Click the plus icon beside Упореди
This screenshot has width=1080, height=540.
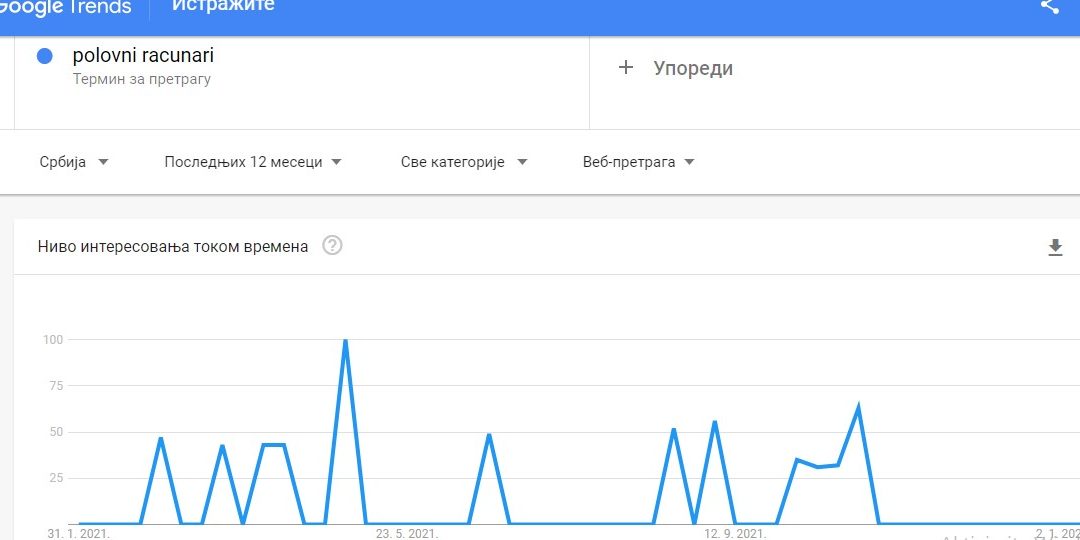[626, 68]
